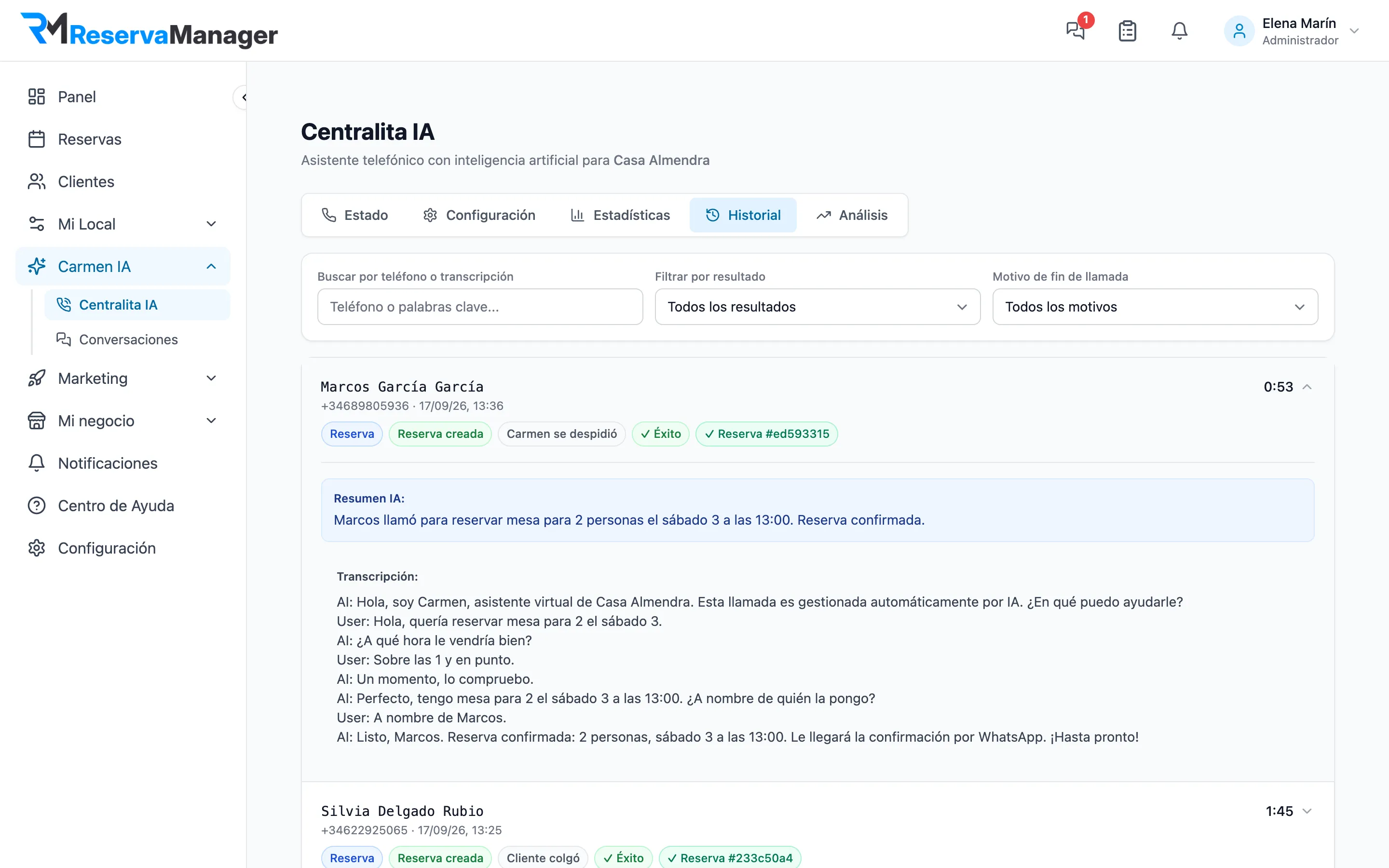Click the Clientes people icon
Viewport: 1389px width, 868px height.
pyautogui.click(x=37, y=181)
